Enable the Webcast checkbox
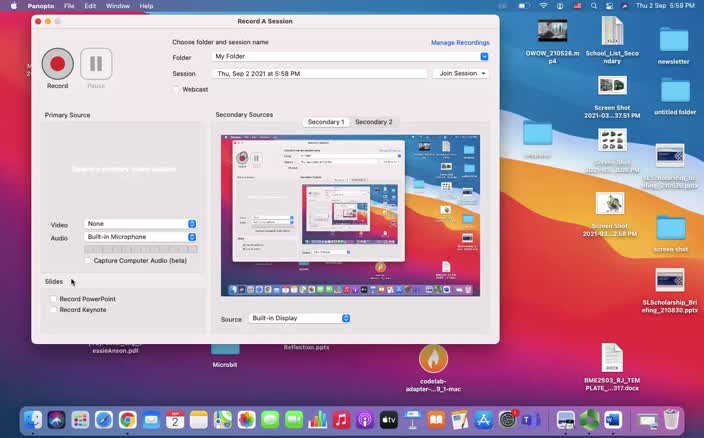 (x=177, y=89)
